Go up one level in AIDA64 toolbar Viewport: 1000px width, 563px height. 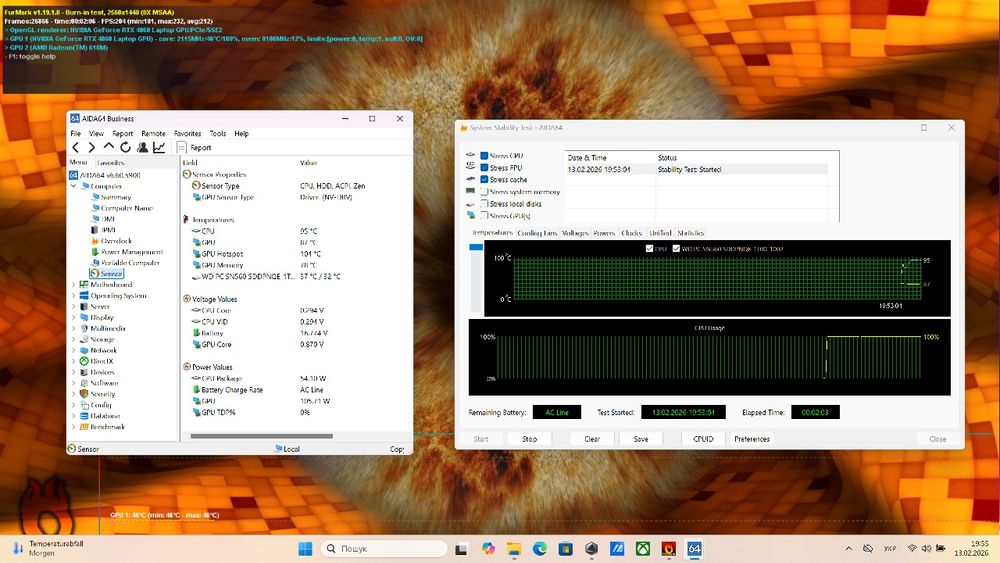108,147
